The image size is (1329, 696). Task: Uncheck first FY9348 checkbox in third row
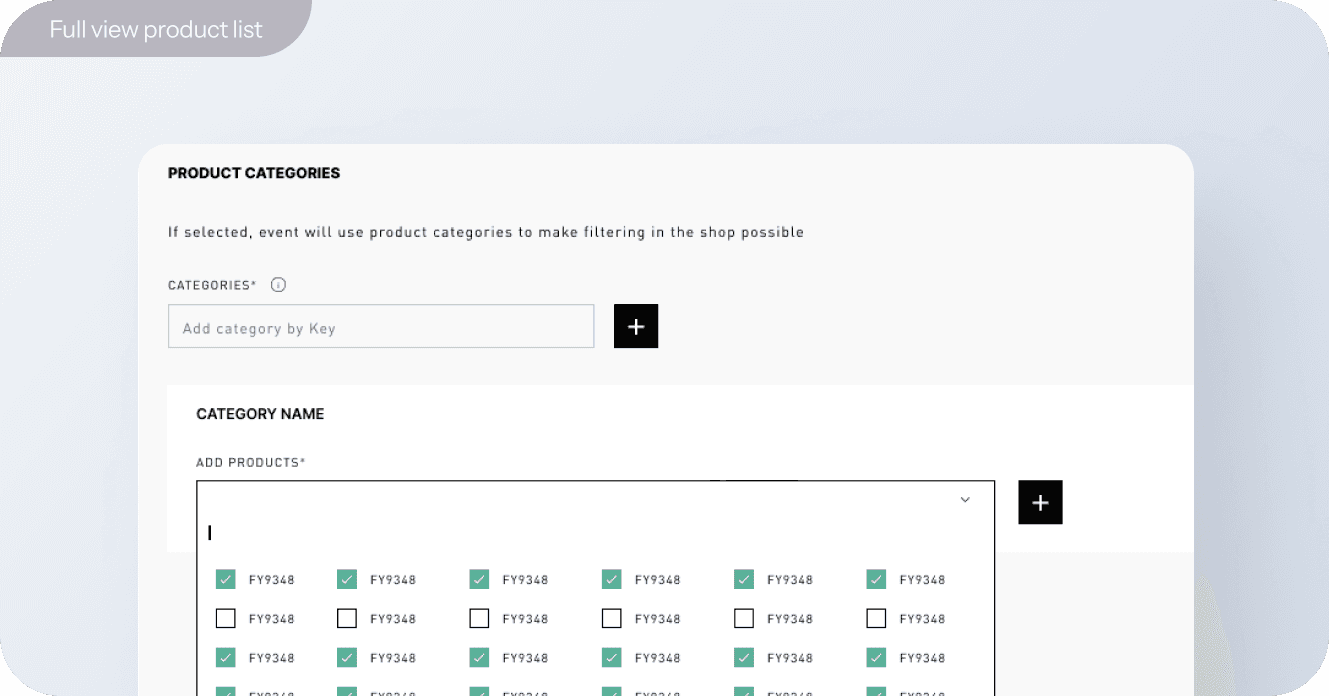[x=226, y=658]
